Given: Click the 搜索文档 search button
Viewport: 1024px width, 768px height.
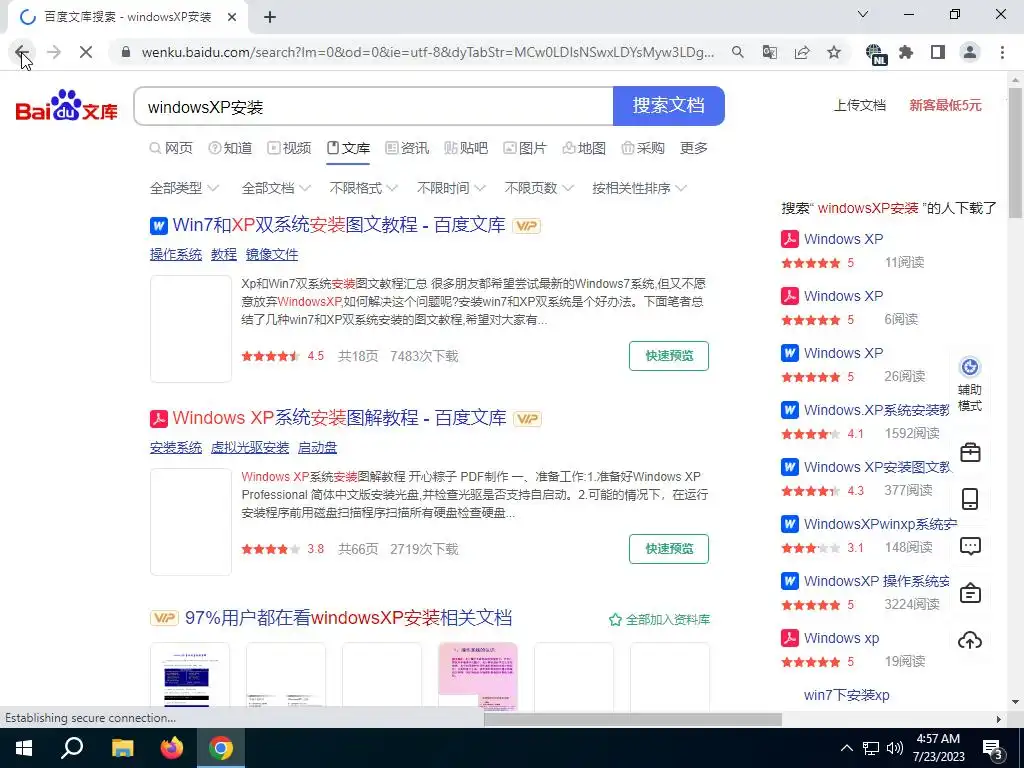Looking at the screenshot, I should (669, 106).
